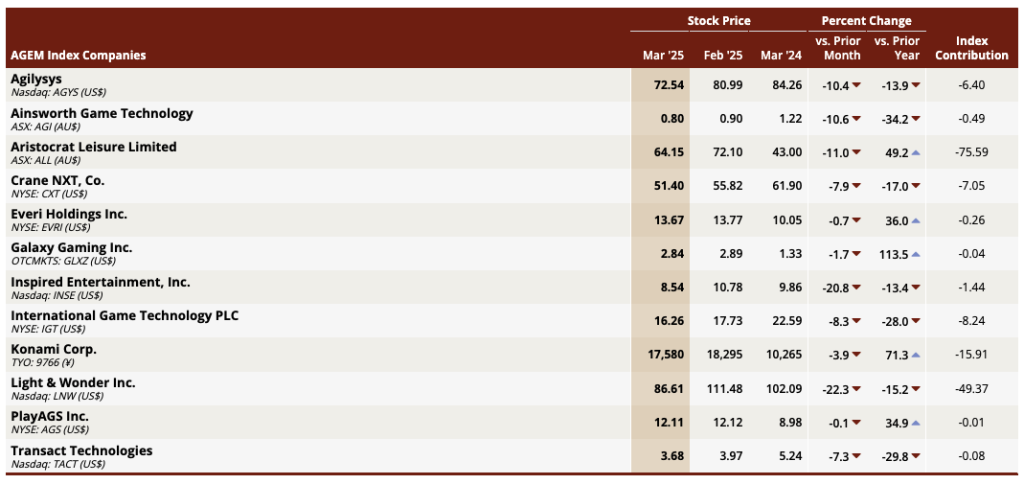Click Galaxy Gaming Mar '25 price 2.84
Screen dimensions: 1024x484
click(671, 254)
